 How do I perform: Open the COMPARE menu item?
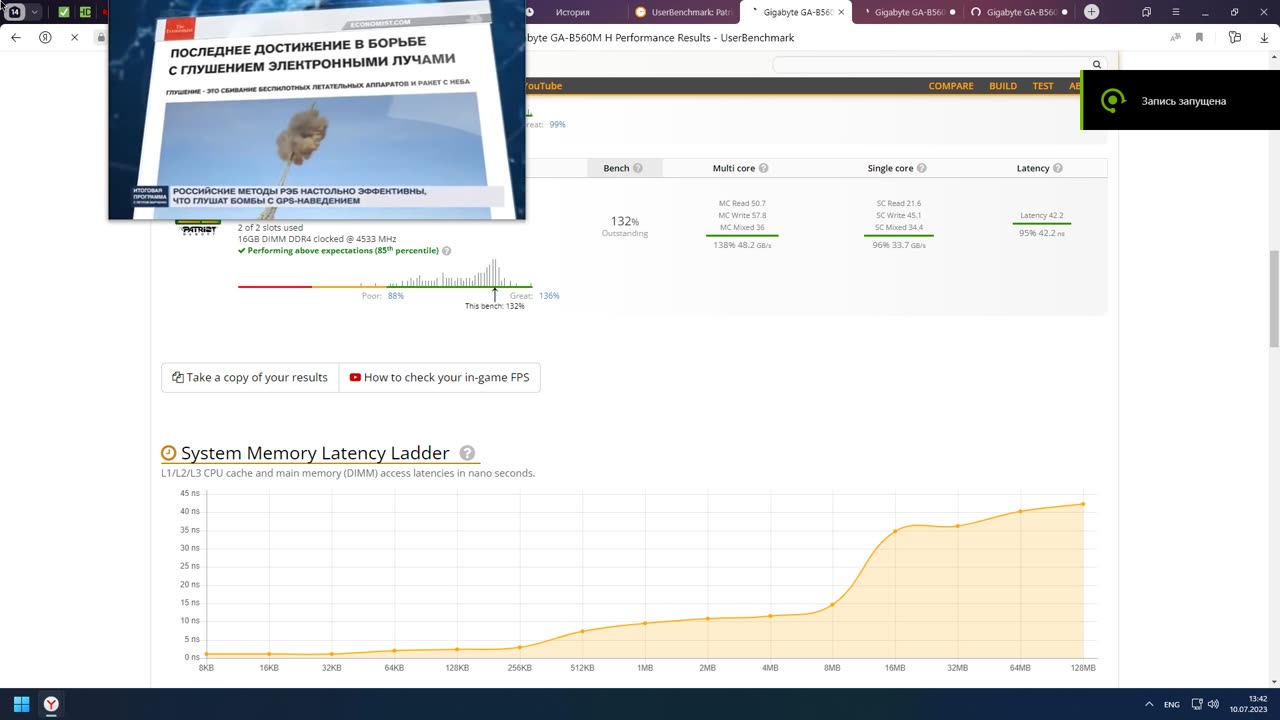click(951, 86)
